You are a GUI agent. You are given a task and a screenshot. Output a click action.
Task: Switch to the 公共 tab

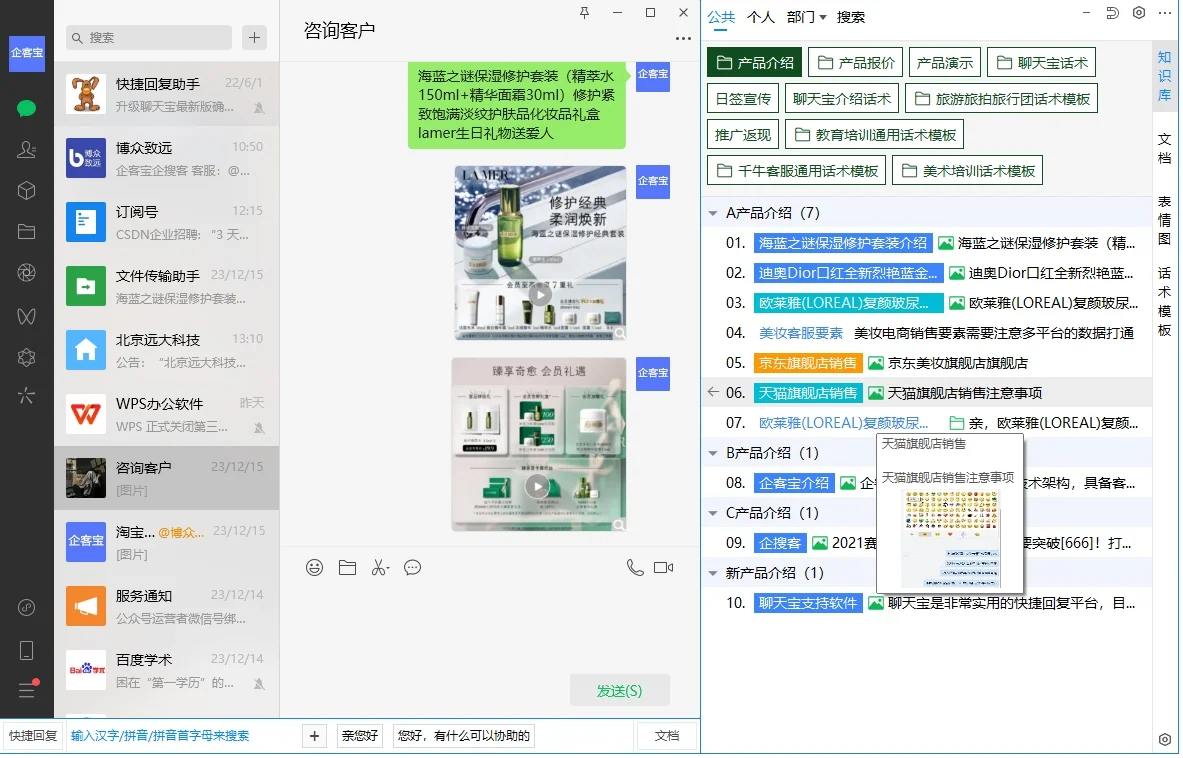[x=722, y=17]
